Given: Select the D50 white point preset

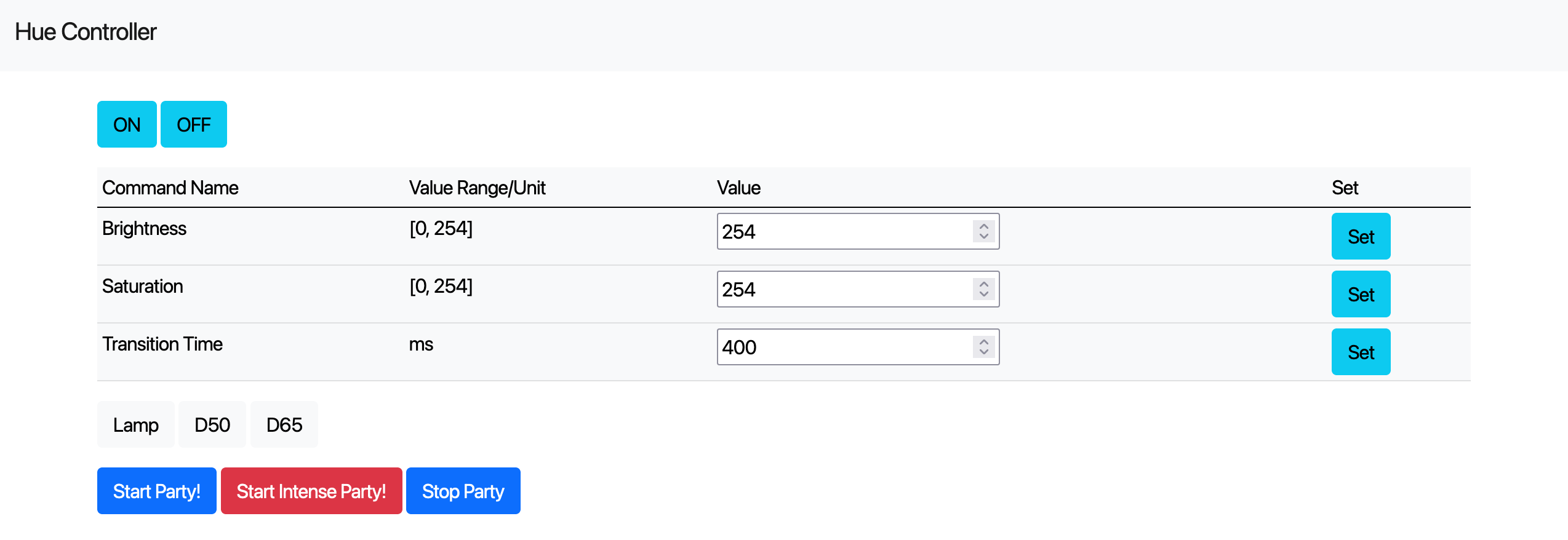Looking at the screenshot, I should click(x=212, y=424).
